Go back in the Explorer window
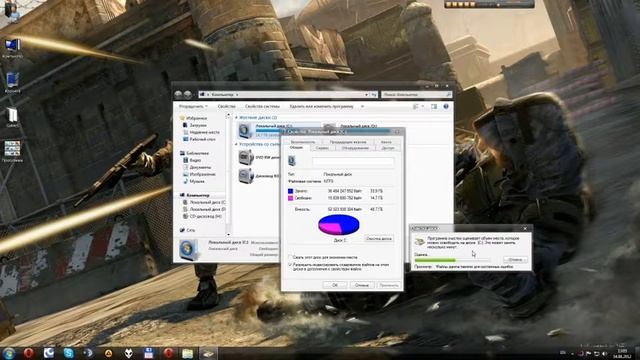This screenshot has width=640, height=360. pyautogui.click(x=178, y=94)
